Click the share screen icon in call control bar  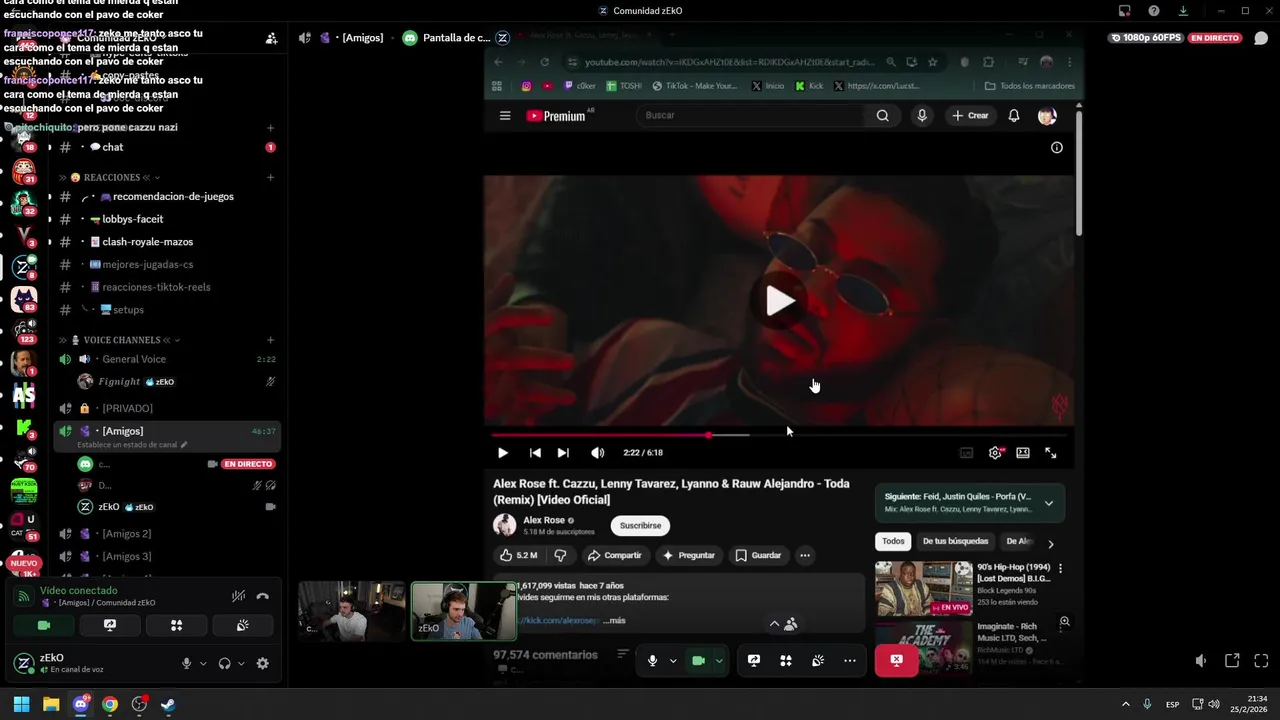(754, 661)
